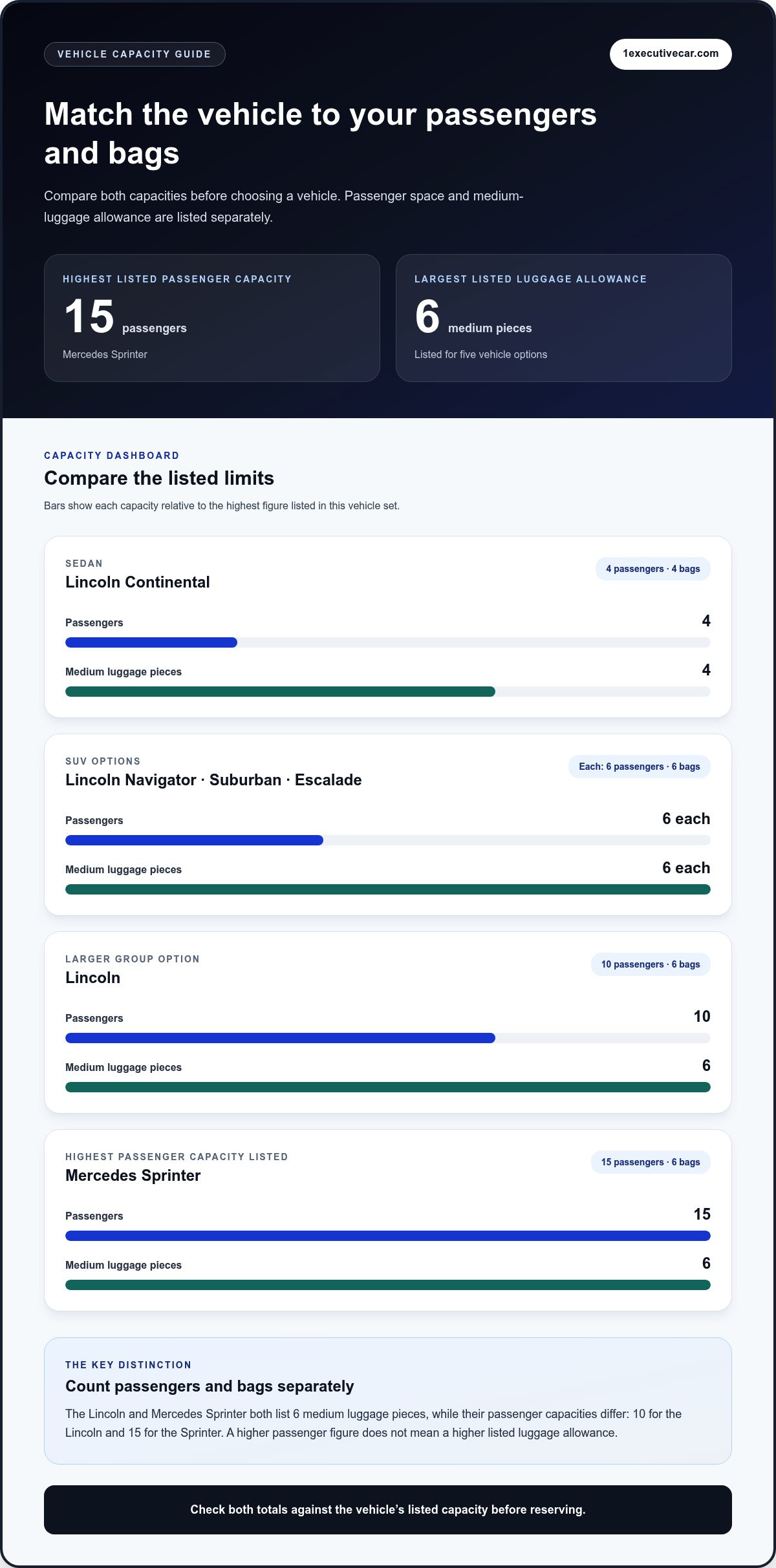
Task: Select the "Lincoln Navigator · Suburban · Escalade" title
Action: tap(213, 780)
